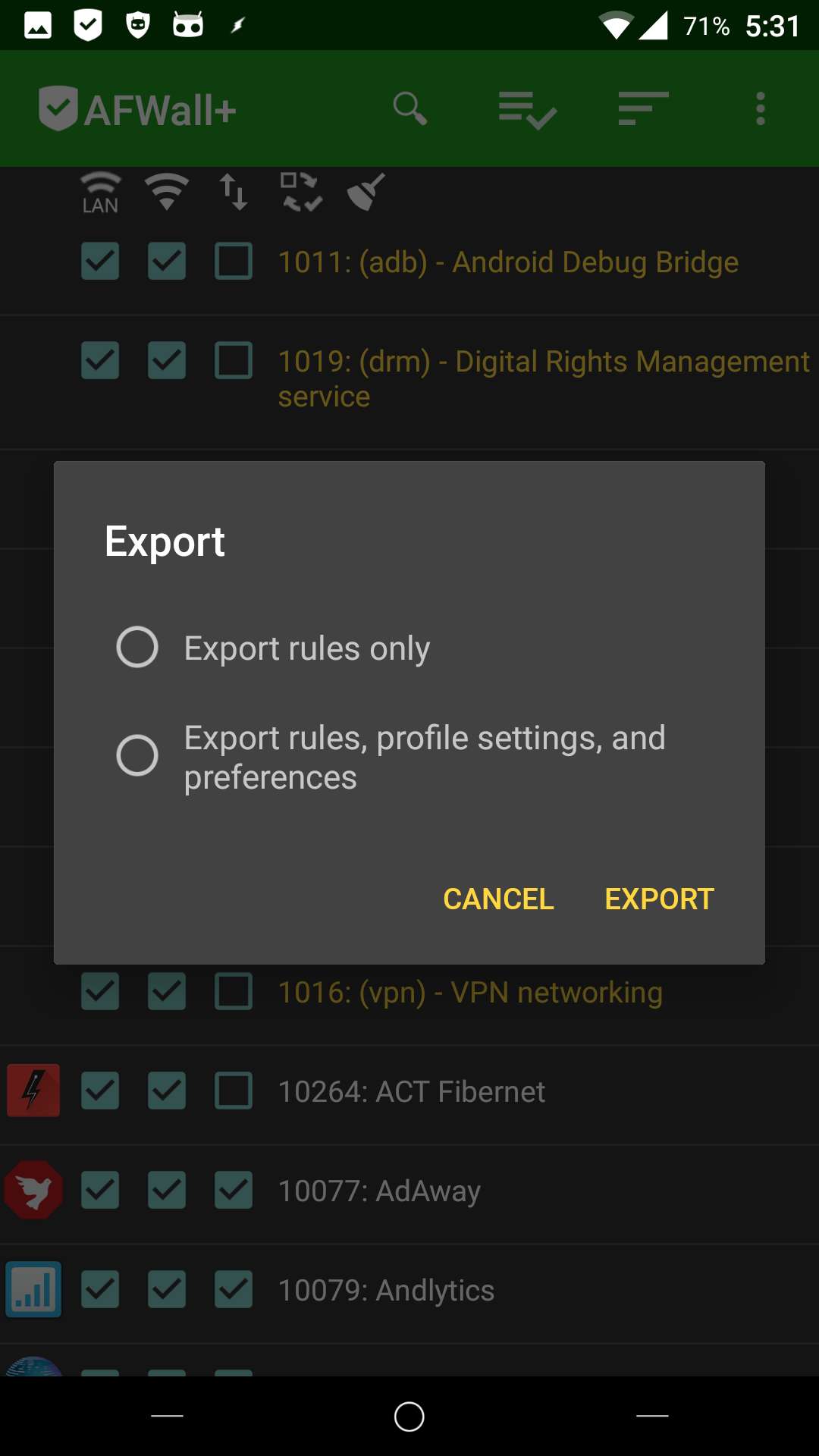Screen dimensions: 819x1456
Task: Tap the Andlytics app icon
Action: [x=33, y=1289]
